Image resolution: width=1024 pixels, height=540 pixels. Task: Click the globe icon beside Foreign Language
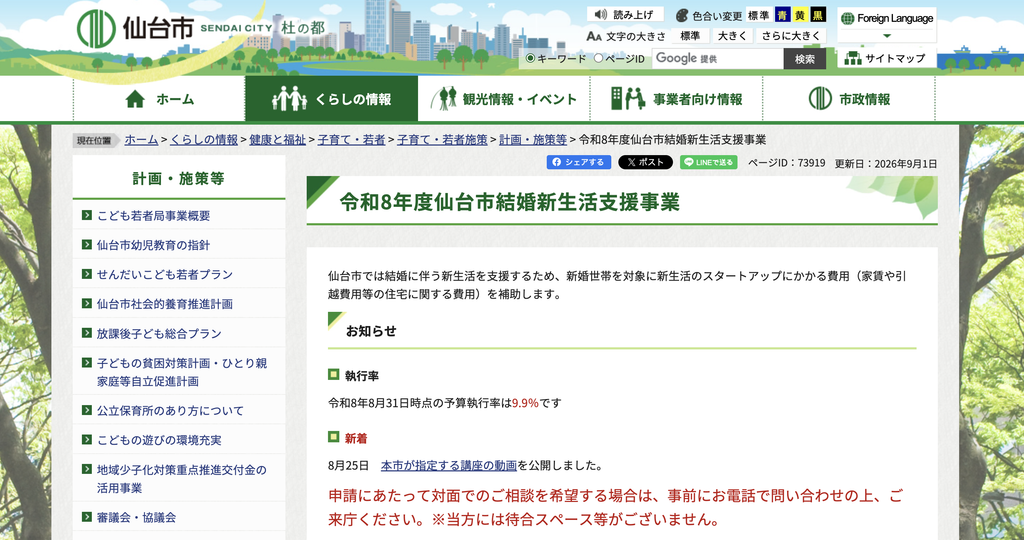click(x=848, y=18)
